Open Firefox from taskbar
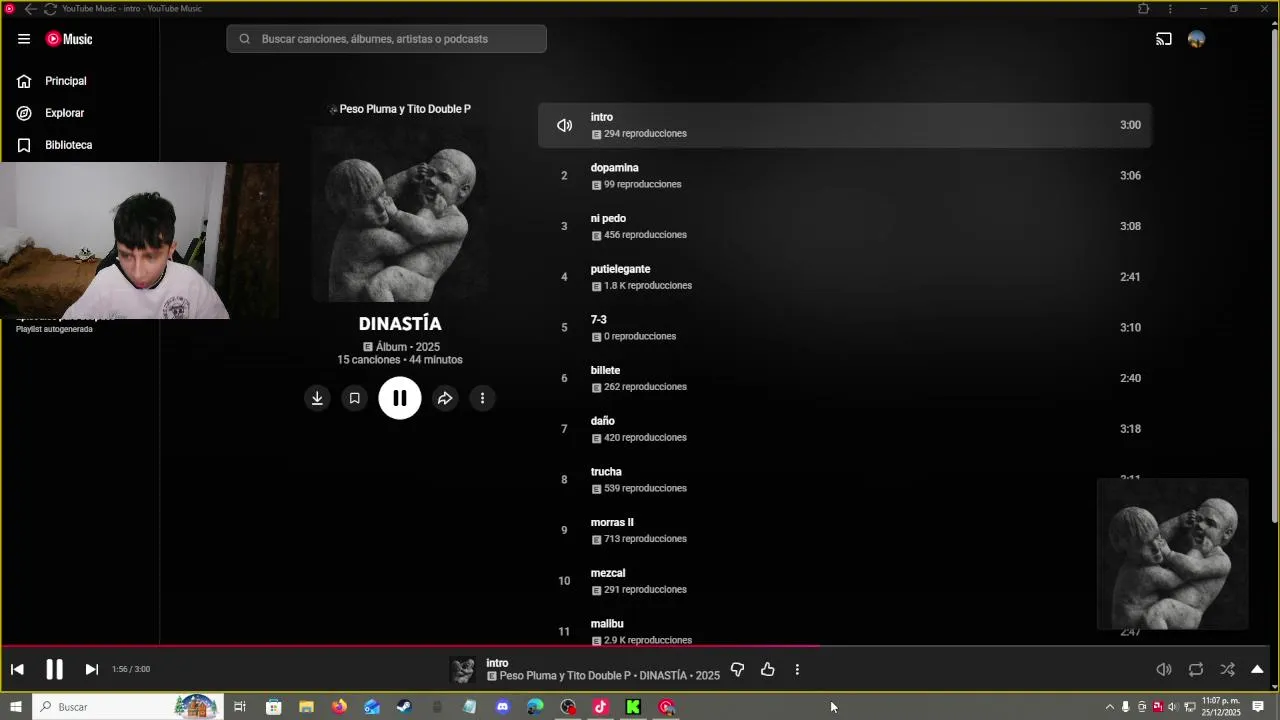Screen dimensions: 1280x720 (x=339, y=707)
